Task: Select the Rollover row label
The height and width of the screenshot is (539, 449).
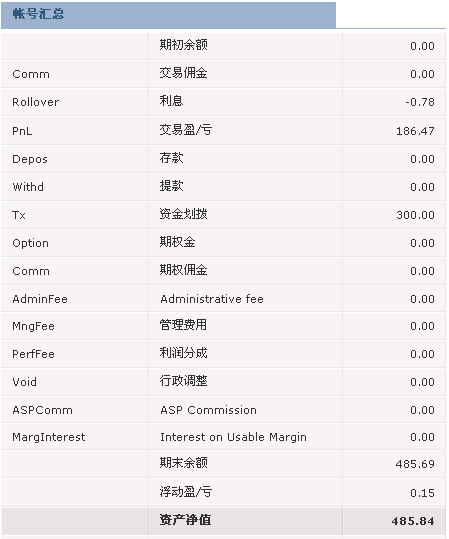Action: coord(35,102)
